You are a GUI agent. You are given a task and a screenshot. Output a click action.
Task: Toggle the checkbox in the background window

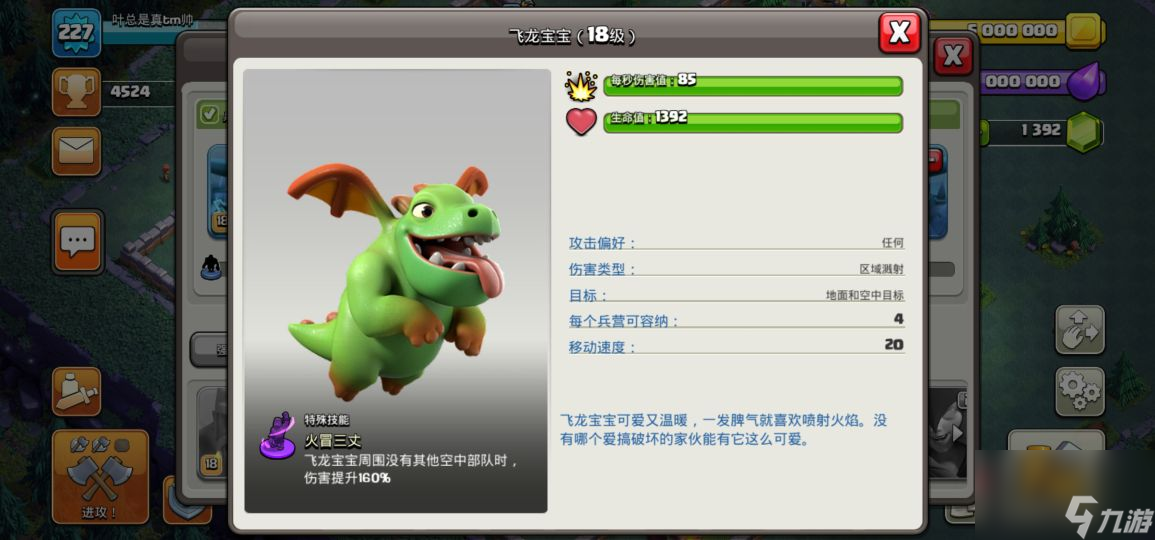(210, 115)
